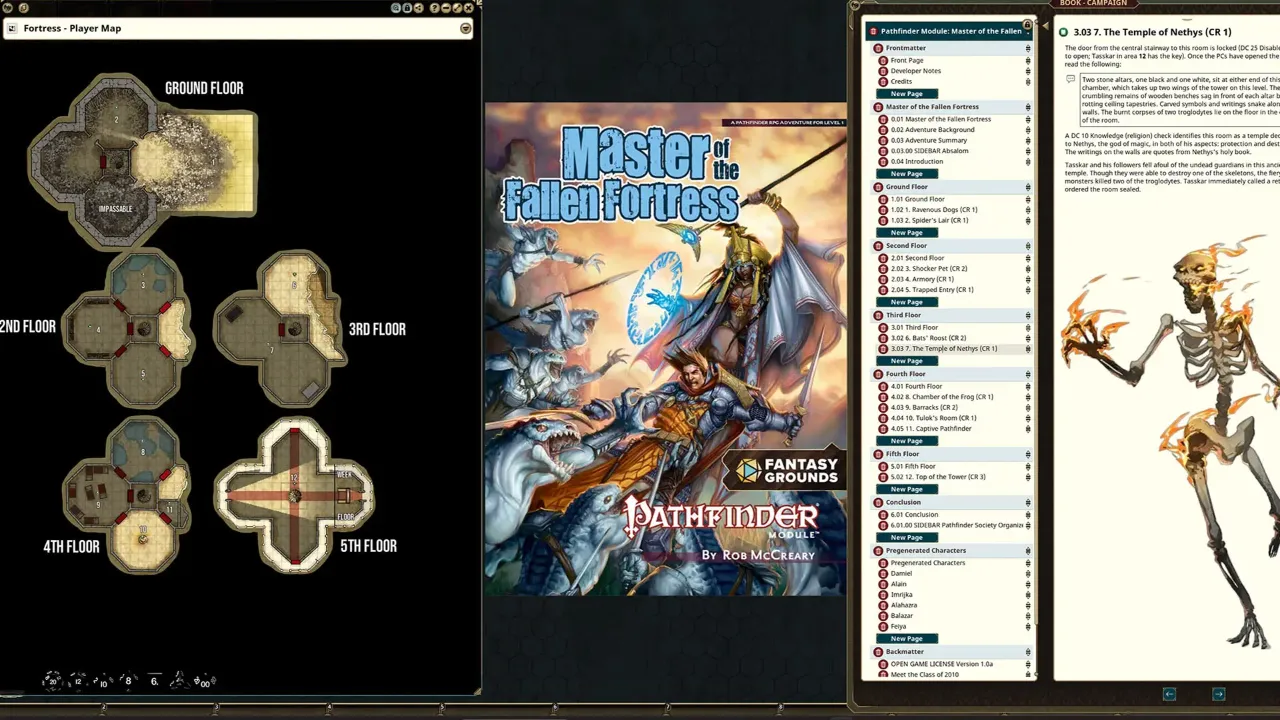
Task: Click New Page under Fifth Floor
Action: (907, 489)
